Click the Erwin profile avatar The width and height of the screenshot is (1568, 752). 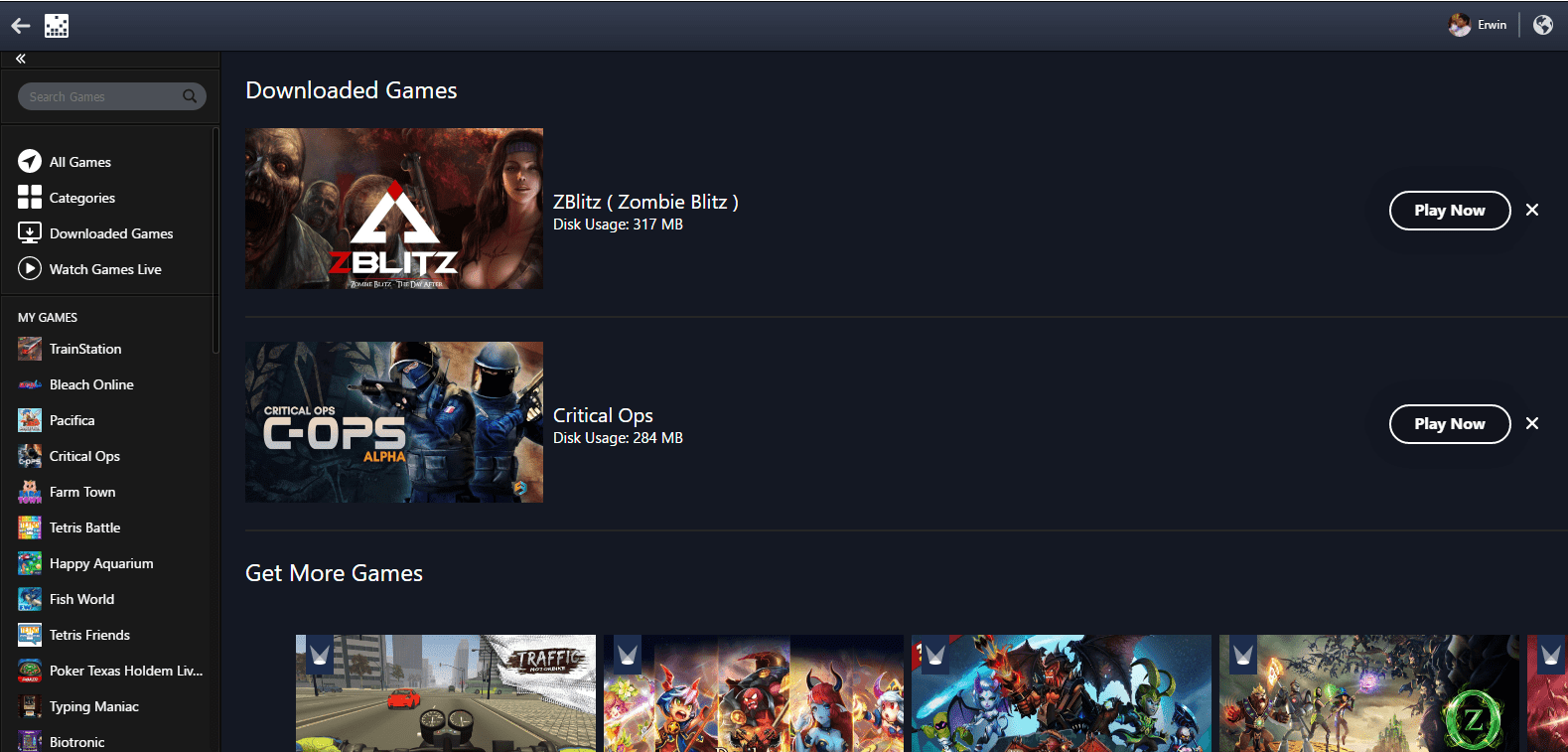tap(1459, 25)
